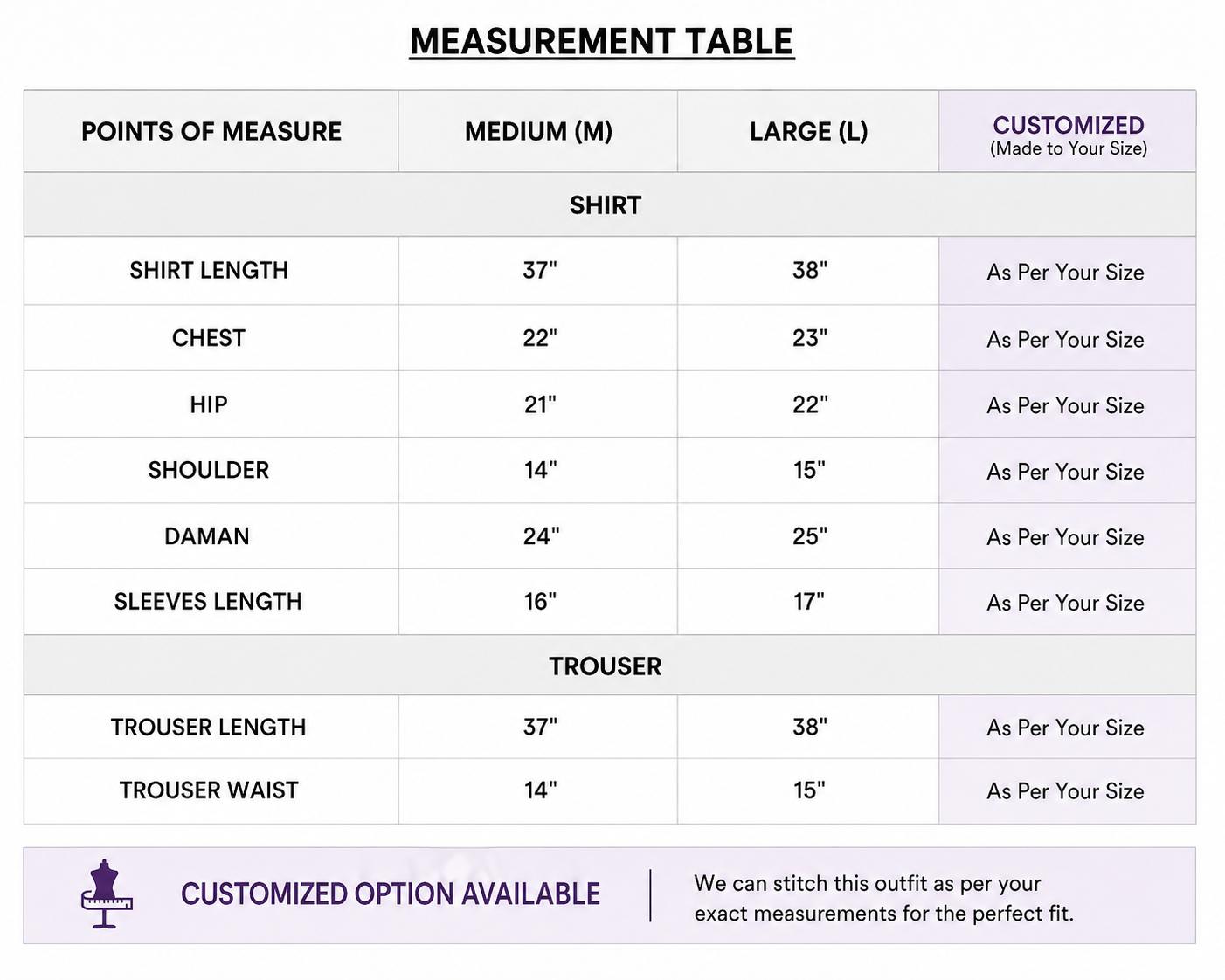The height and width of the screenshot is (980, 1225).
Task: Click As Per Your Size for TROUSER WAIST
Action: coord(1066,791)
